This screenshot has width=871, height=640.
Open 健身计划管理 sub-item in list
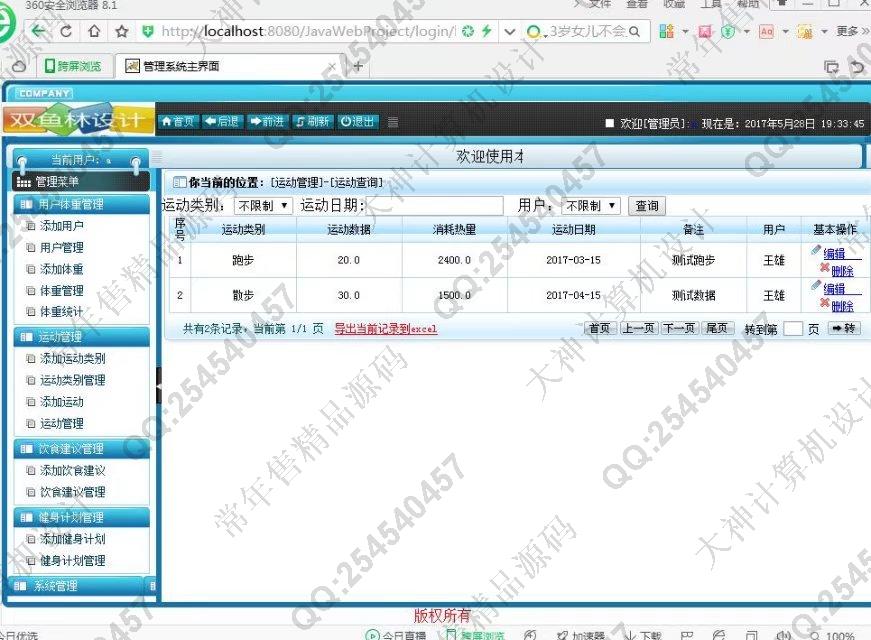click(72, 561)
